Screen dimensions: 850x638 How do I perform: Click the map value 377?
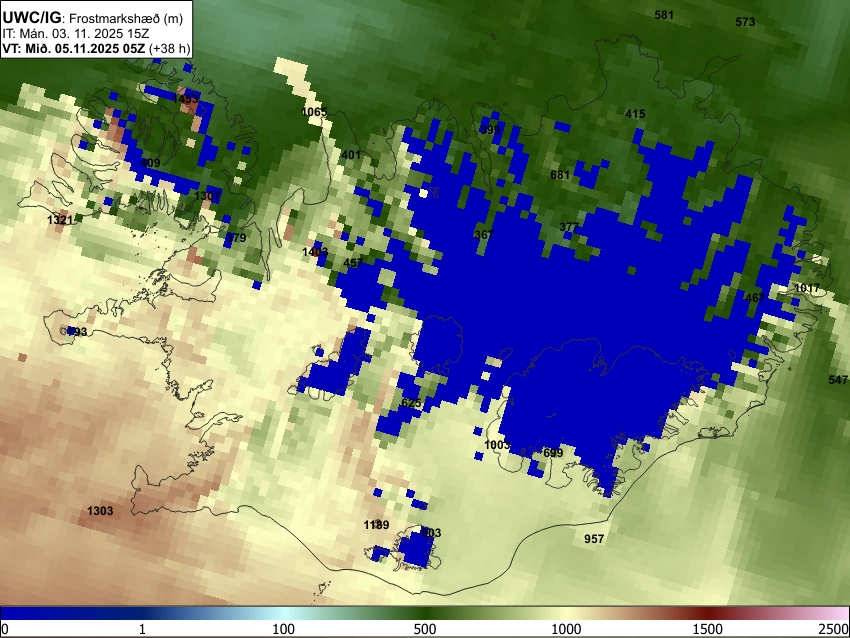click(x=569, y=227)
